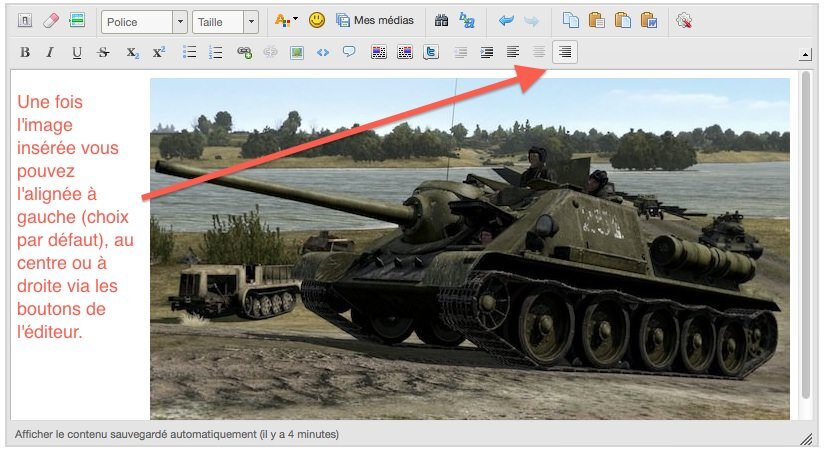Click the code snippet icon
826x453 pixels.
(323, 52)
